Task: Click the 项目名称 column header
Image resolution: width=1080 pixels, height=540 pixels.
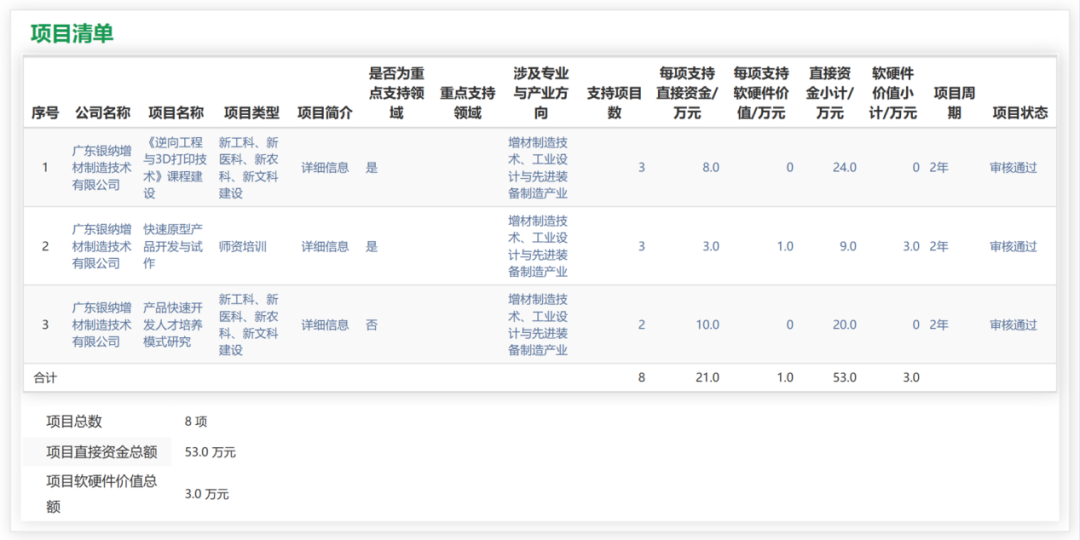Action: 175,113
